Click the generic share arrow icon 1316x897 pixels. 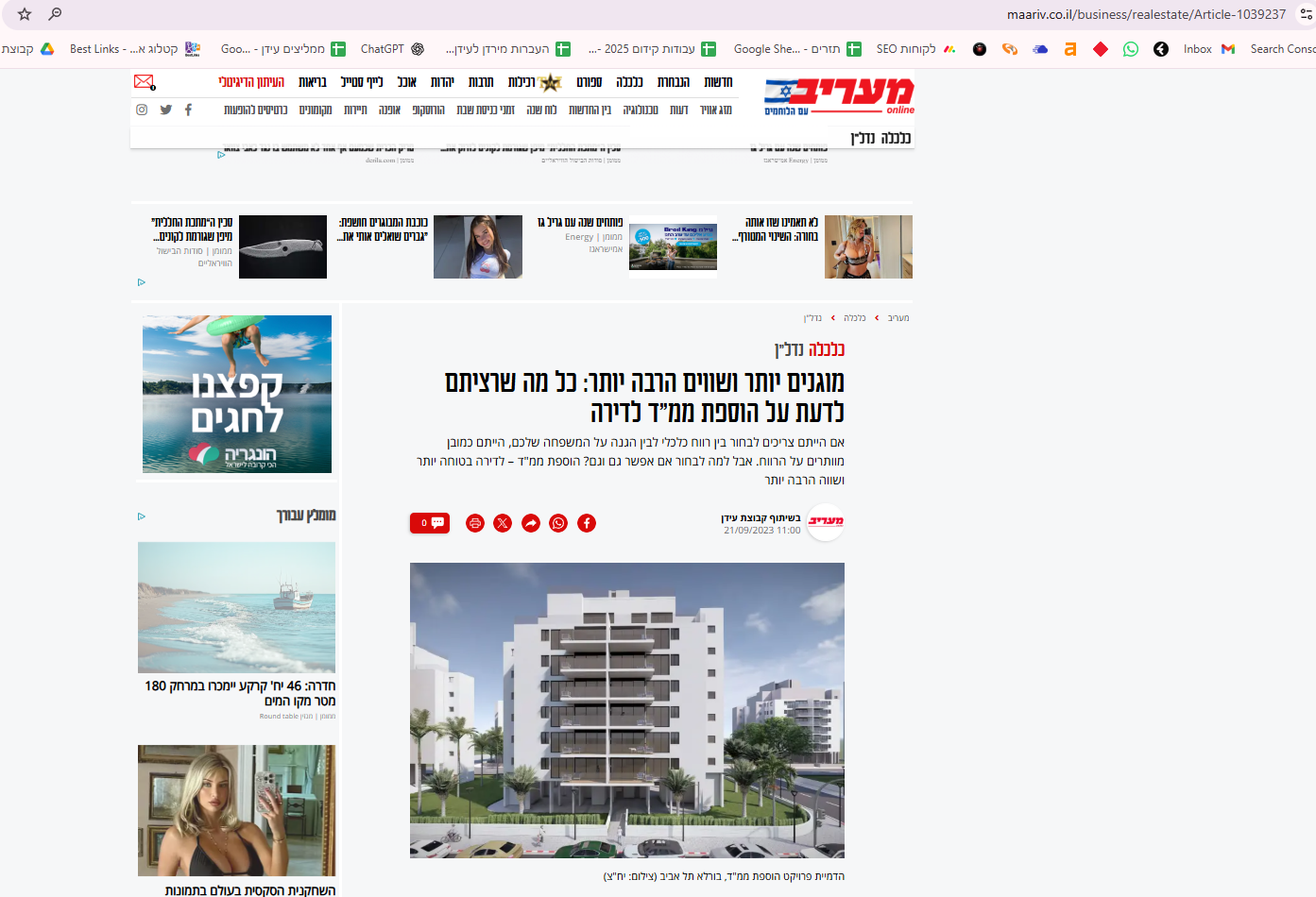[x=530, y=522]
